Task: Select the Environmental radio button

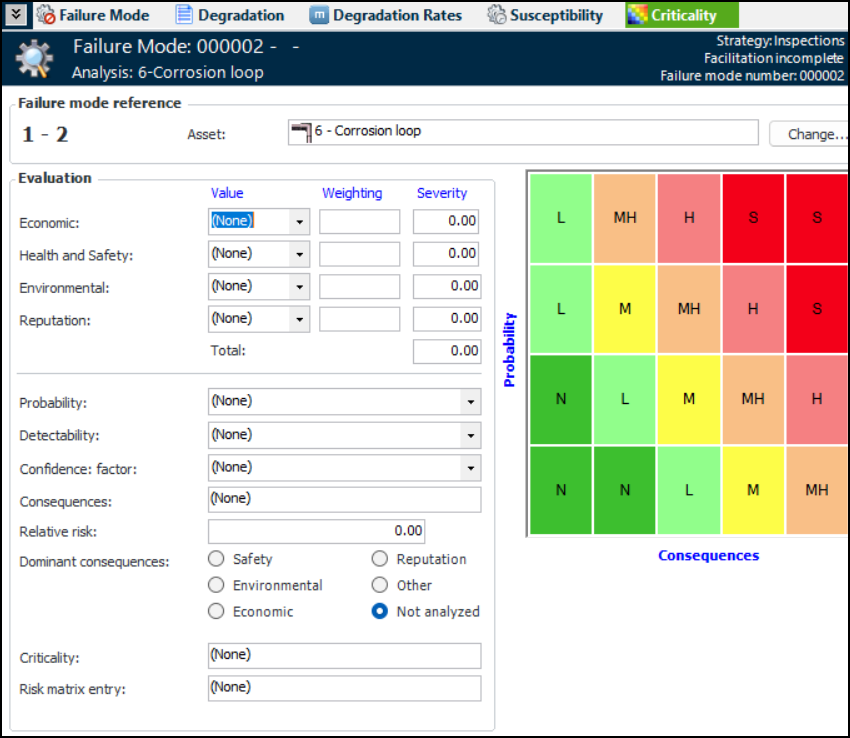Action: (216, 585)
